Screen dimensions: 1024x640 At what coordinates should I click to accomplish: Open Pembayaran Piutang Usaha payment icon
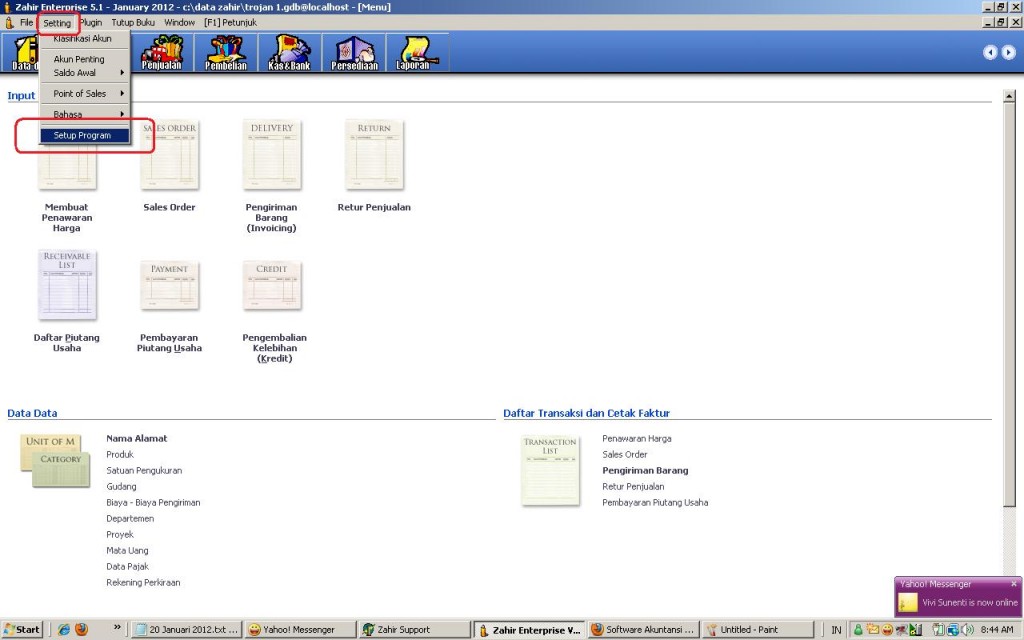pyautogui.click(x=169, y=287)
